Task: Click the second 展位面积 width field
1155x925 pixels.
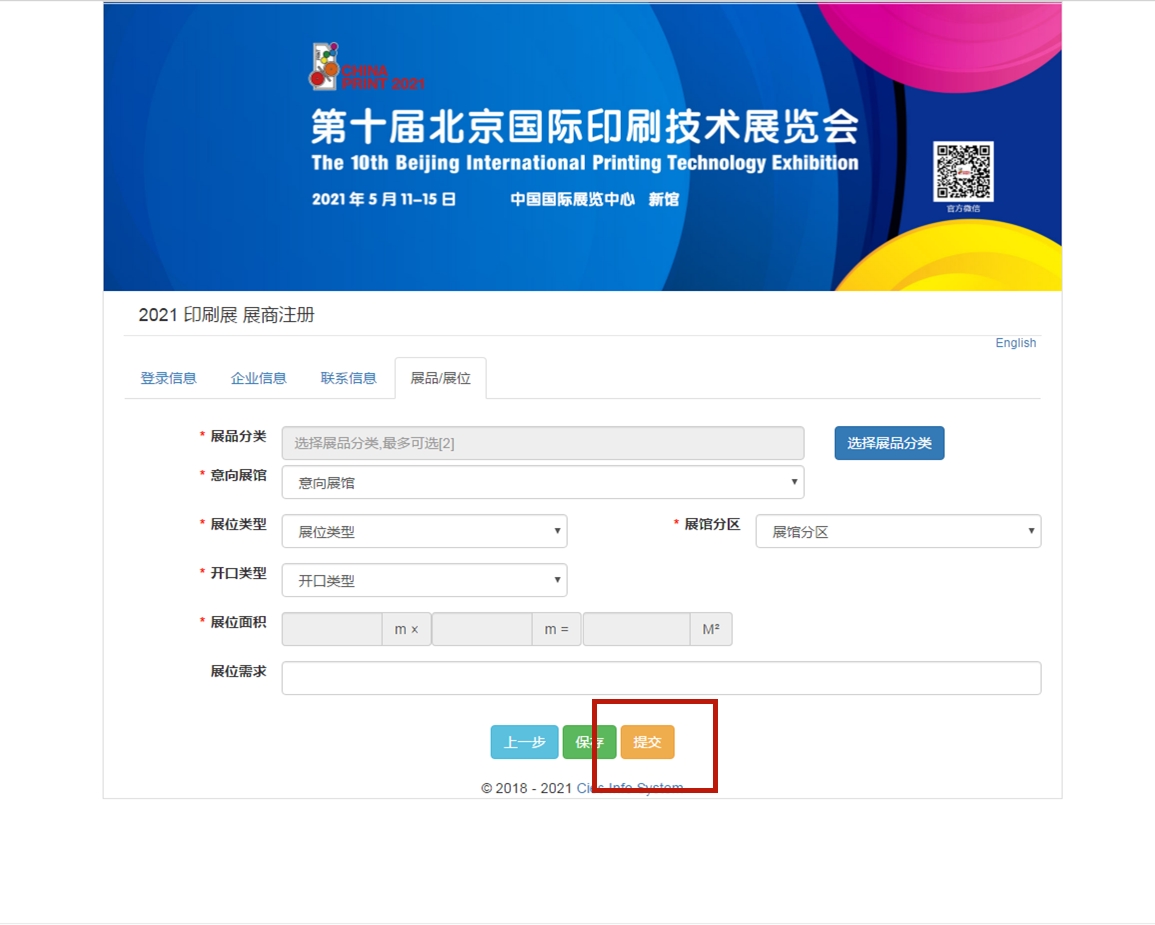Action: (482, 629)
